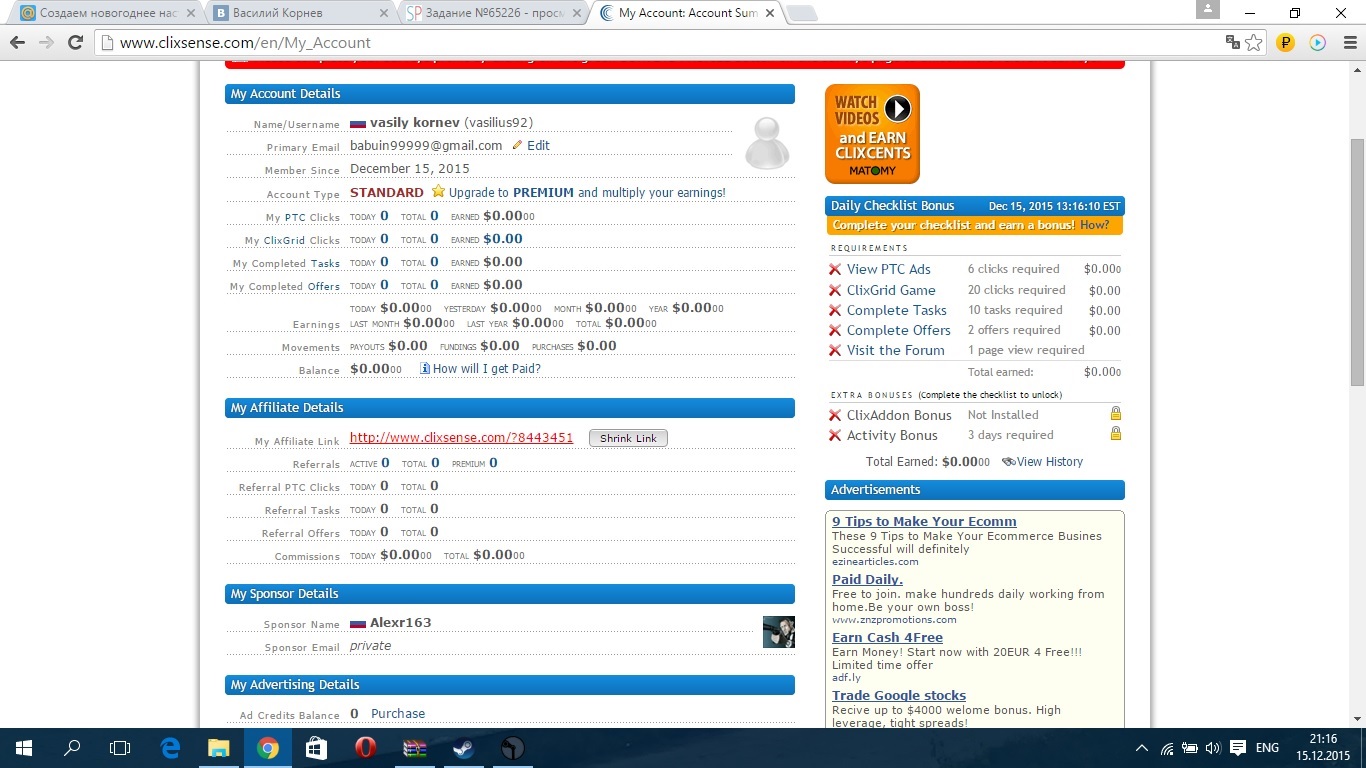The width and height of the screenshot is (1366, 768).
Task: Open the Complete Offers checklist link
Action: [899, 330]
